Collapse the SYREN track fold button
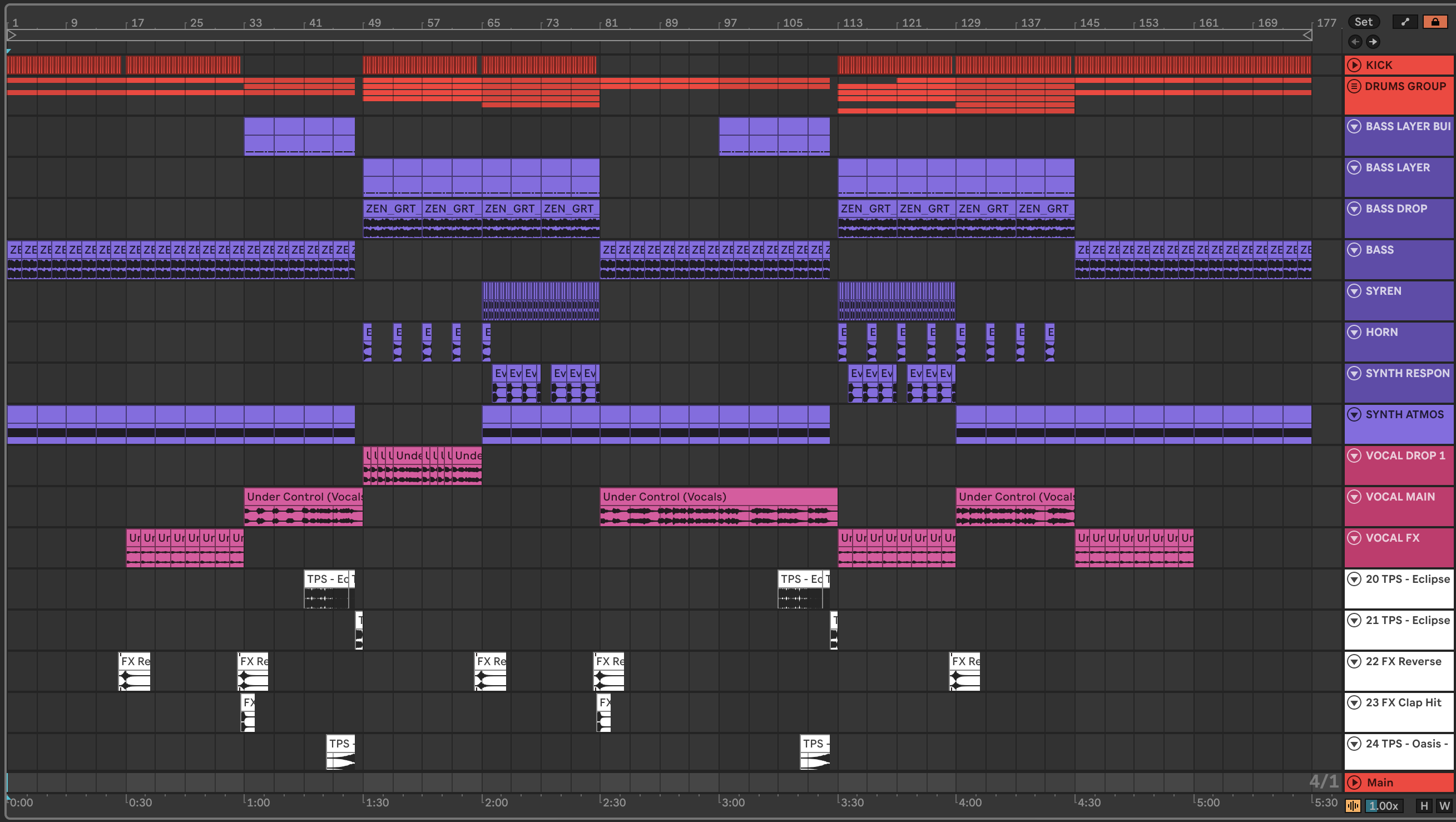The image size is (1456, 822). (1354, 290)
